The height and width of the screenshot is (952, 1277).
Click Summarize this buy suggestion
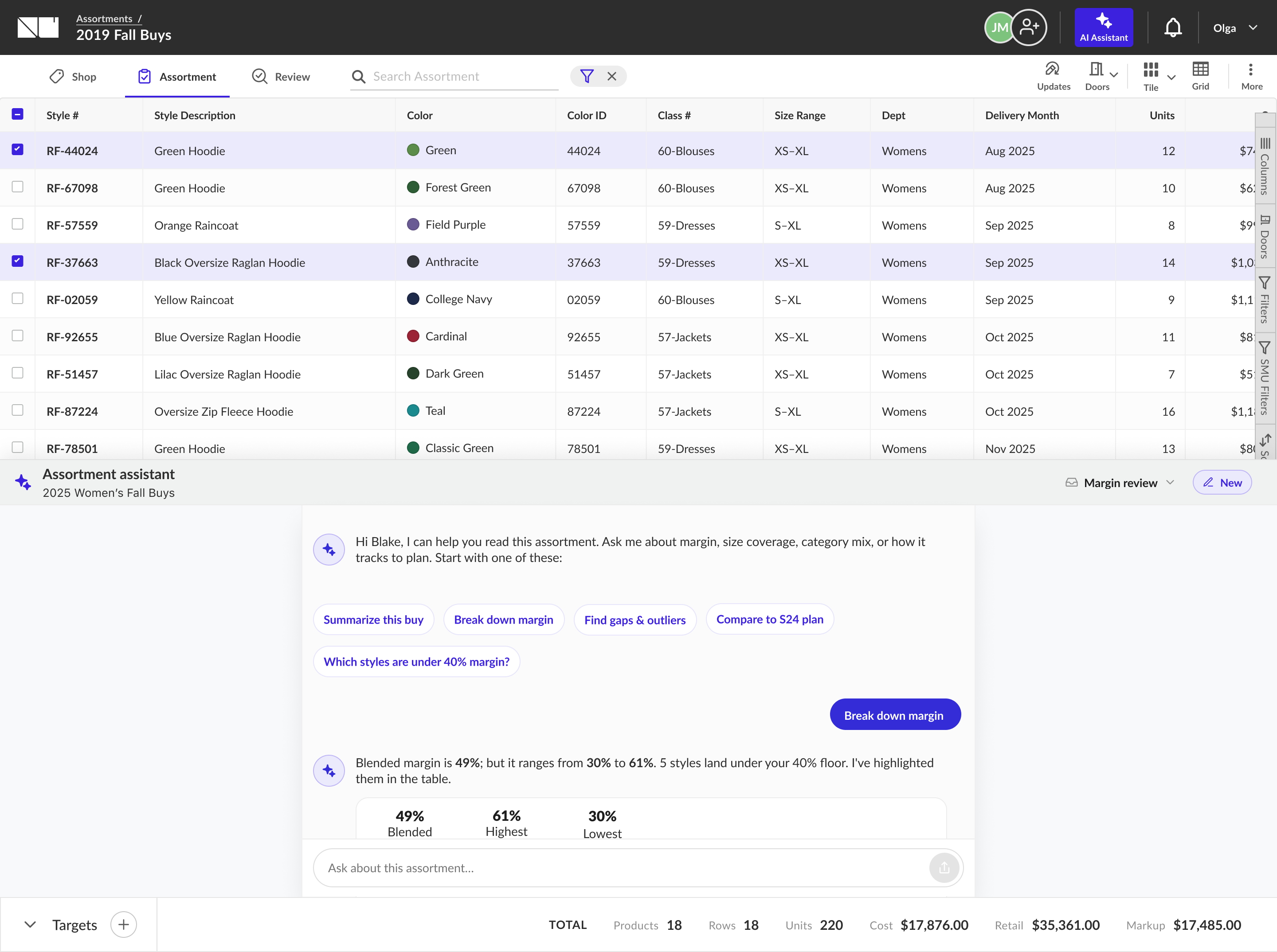(x=373, y=620)
